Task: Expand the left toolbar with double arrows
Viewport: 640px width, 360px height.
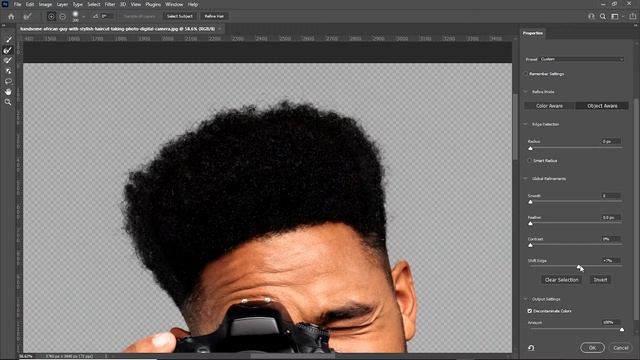Action: pyautogui.click(x=4, y=25)
